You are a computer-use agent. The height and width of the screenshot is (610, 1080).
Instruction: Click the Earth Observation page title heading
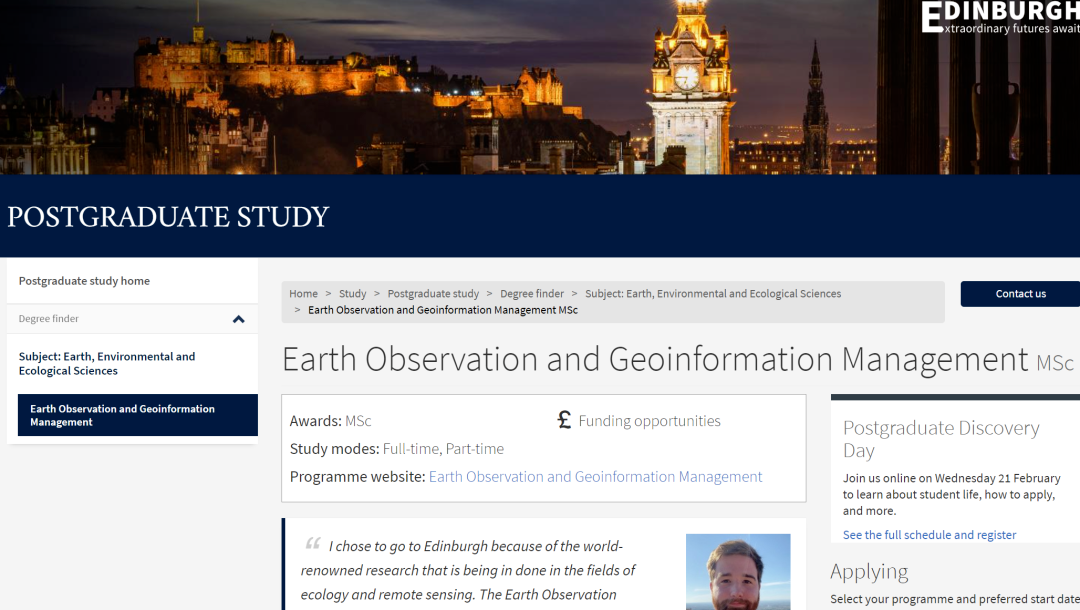pyautogui.click(x=678, y=359)
